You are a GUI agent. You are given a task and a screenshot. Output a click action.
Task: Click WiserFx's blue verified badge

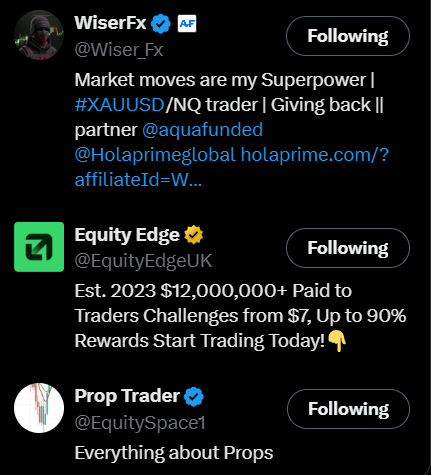pos(161,24)
